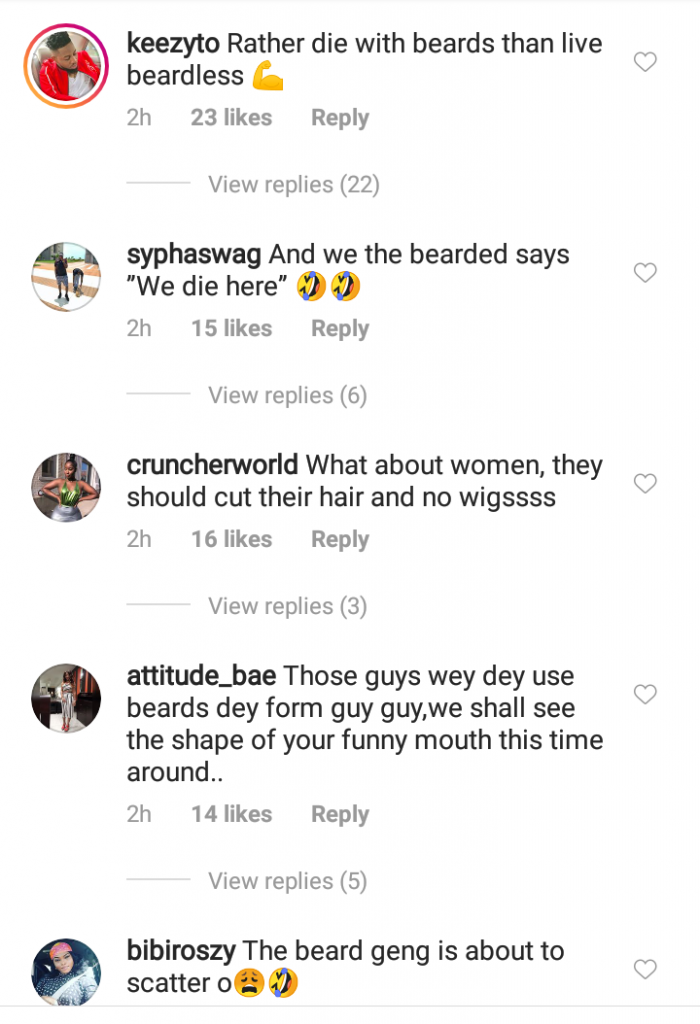Like bibiroszy's beard geng comment
700x1024 pixels.
pos(645,969)
